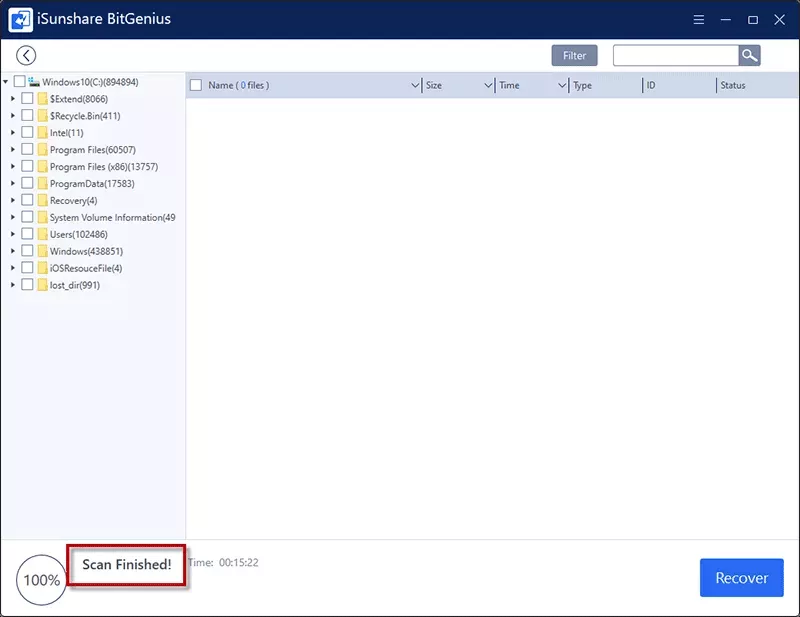Click the $Recycle.Bin folder icon

pyautogui.click(x=43, y=116)
